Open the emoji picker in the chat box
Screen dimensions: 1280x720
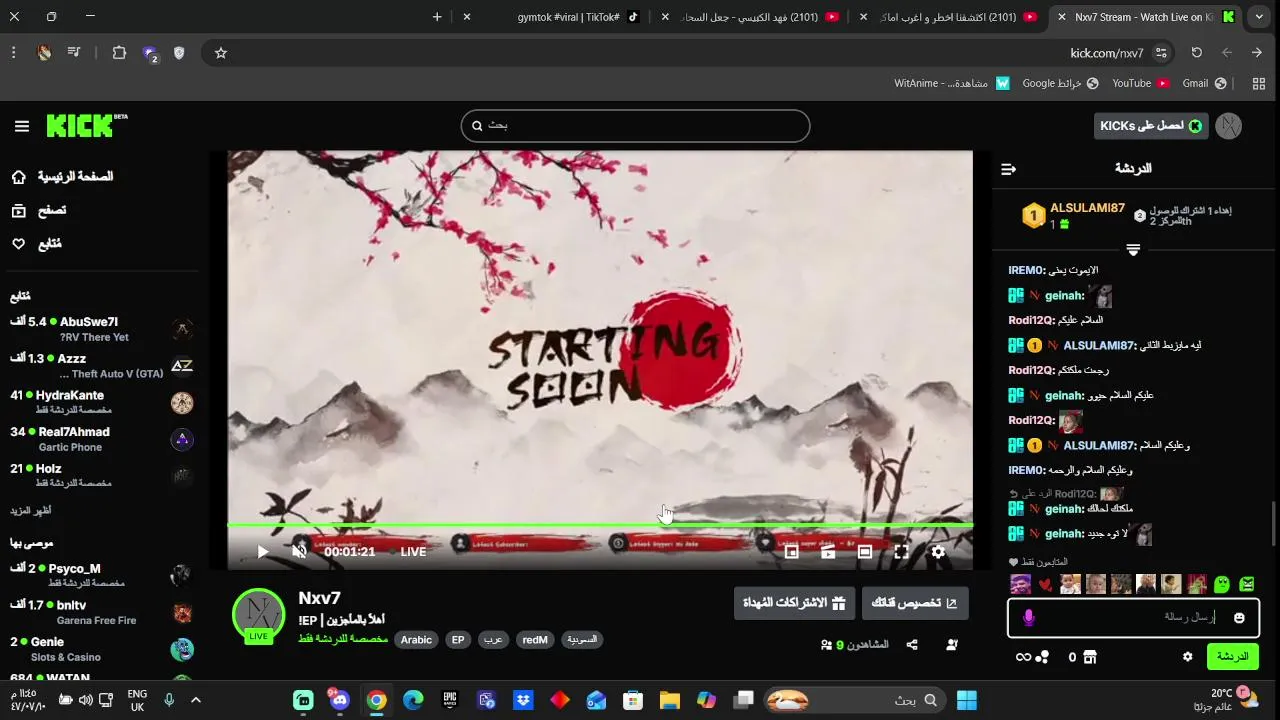pyautogui.click(x=1239, y=618)
